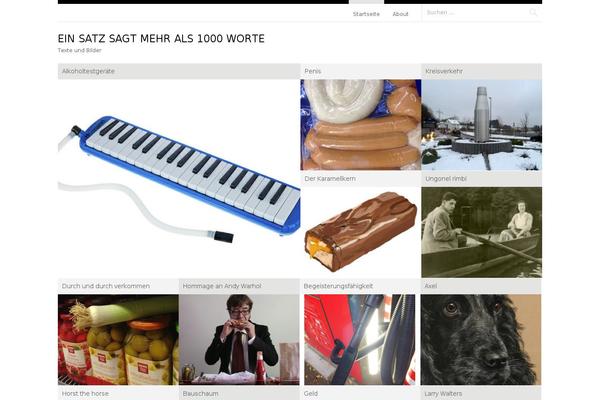Open the Der Karamellkern title
The width and height of the screenshot is (600, 400).
(x=330, y=179)
